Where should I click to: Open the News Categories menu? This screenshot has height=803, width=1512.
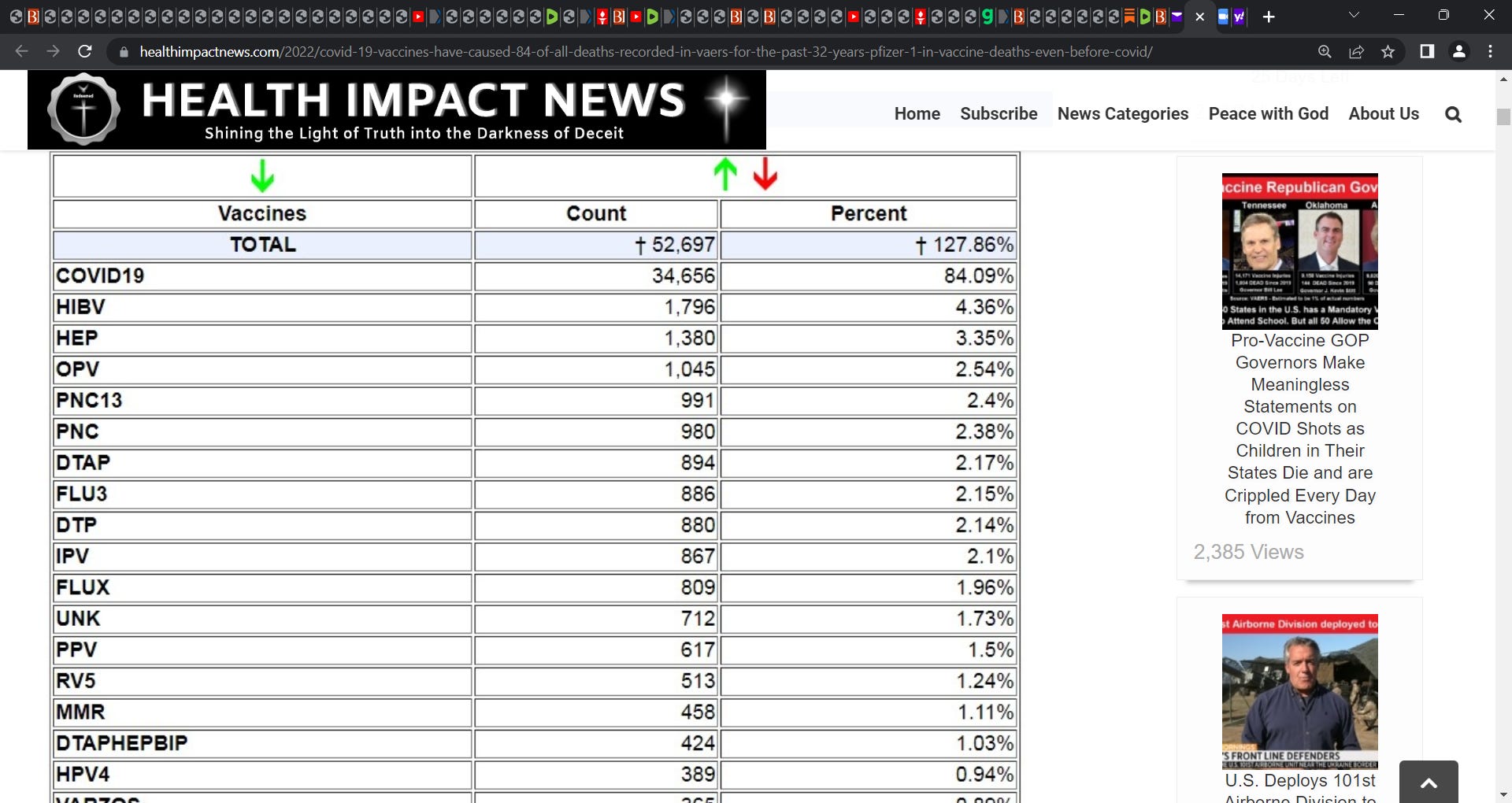[x=1123, y=113]
